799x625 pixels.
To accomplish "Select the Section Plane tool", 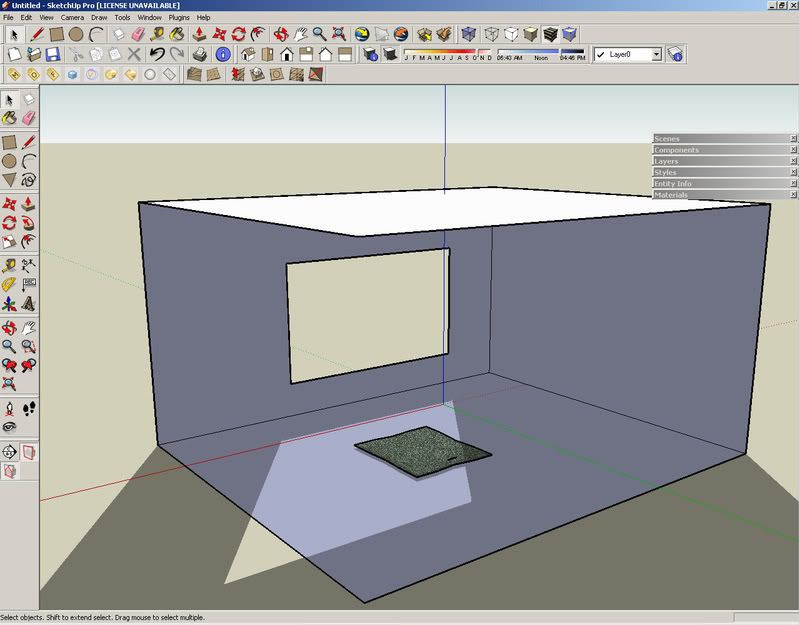I will click(9, 452).
